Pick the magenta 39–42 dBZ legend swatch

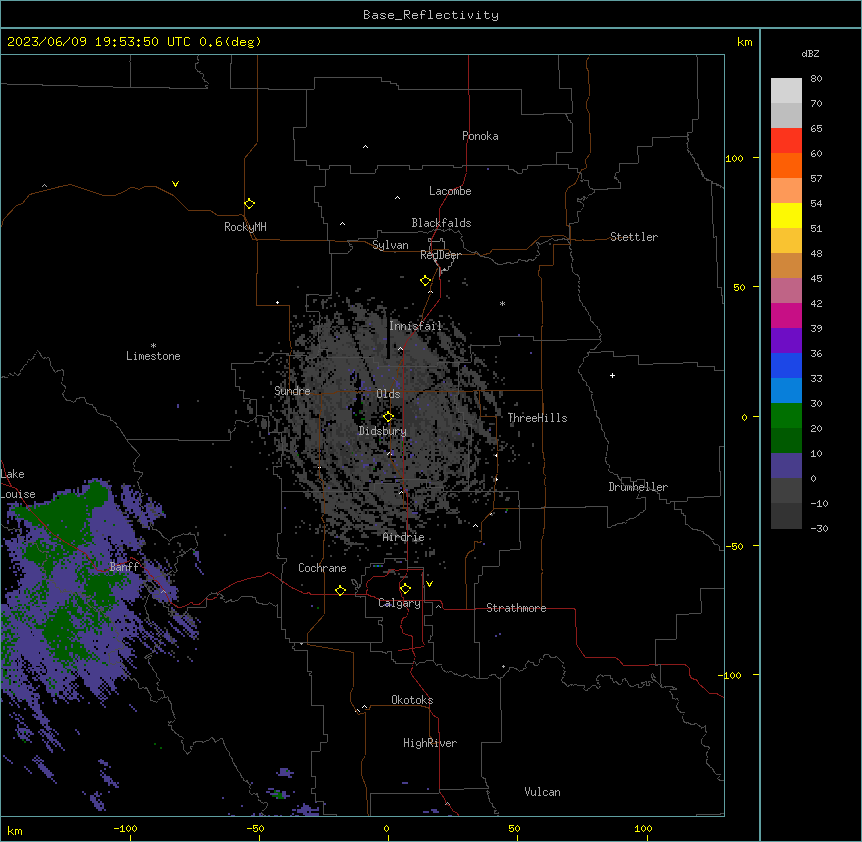[786, 315]
